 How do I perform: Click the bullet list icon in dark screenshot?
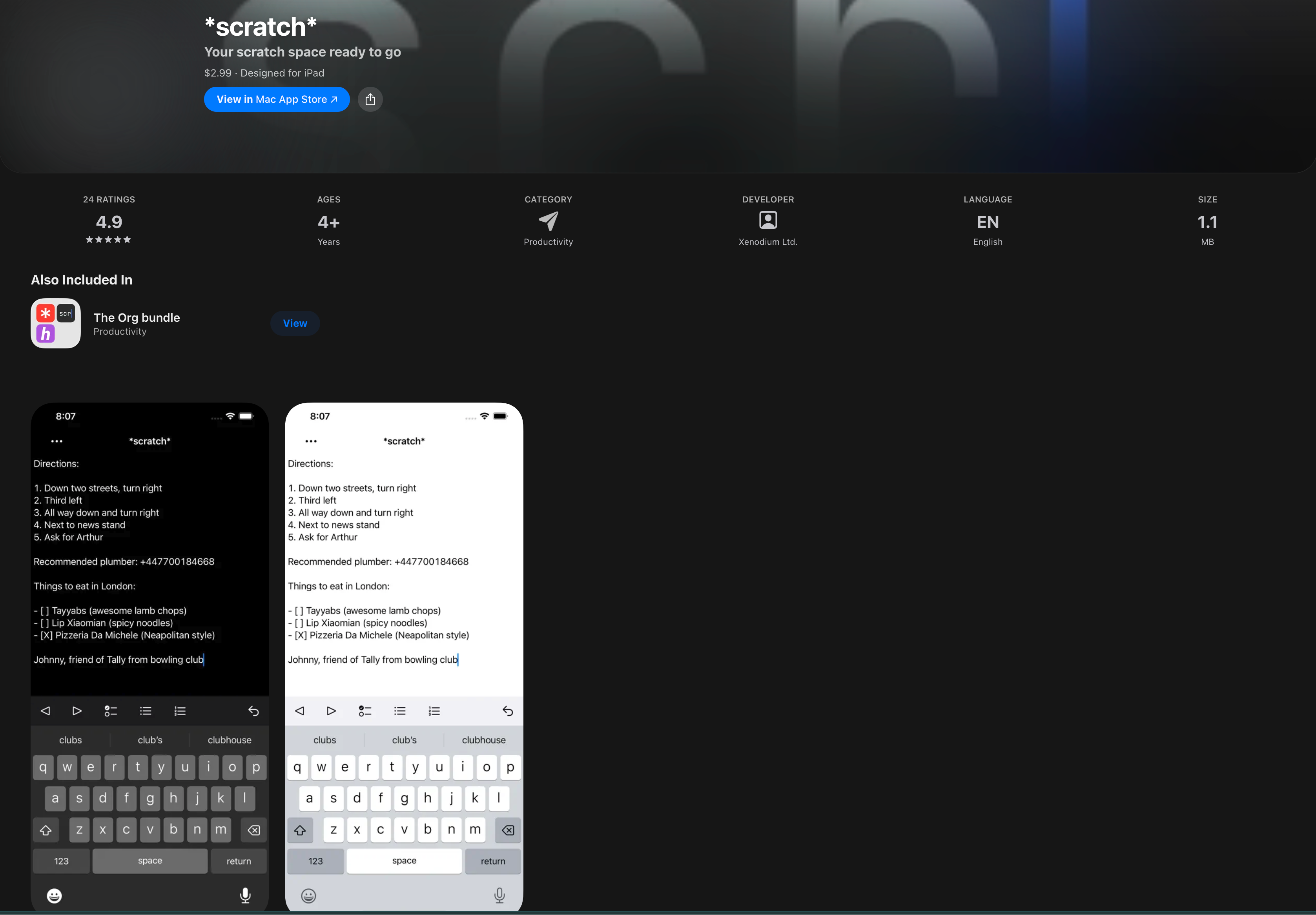coord(146,711)
